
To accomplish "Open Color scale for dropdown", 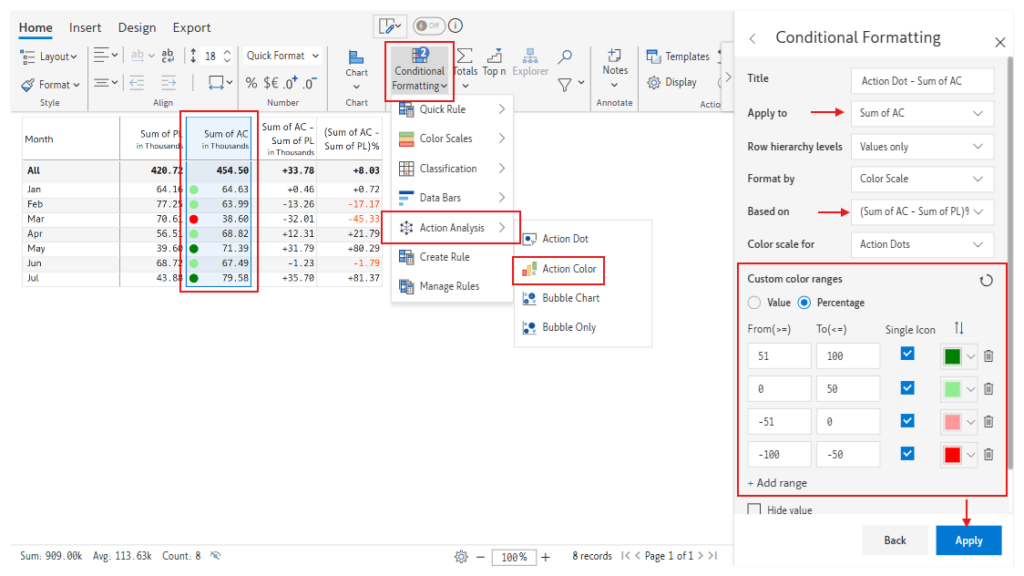I will 922,244.
